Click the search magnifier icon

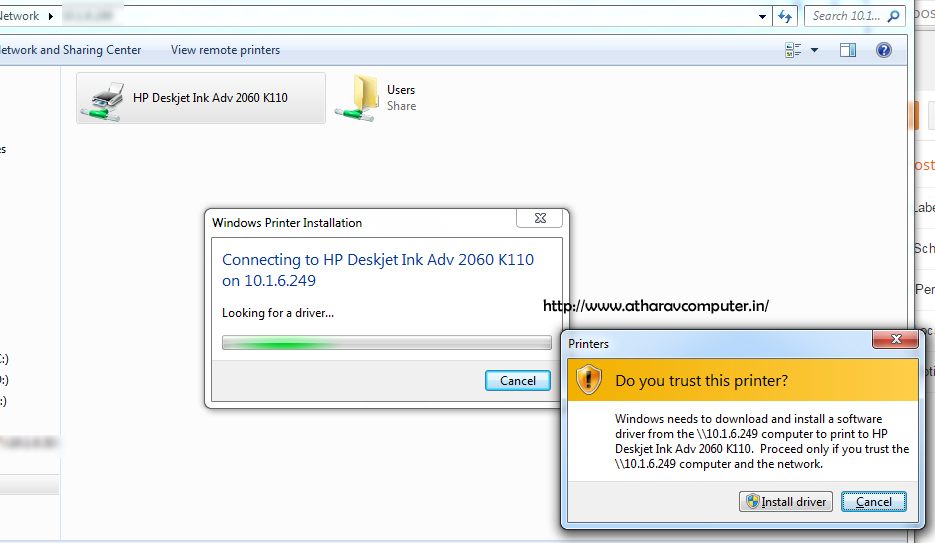tap(893, 17)
